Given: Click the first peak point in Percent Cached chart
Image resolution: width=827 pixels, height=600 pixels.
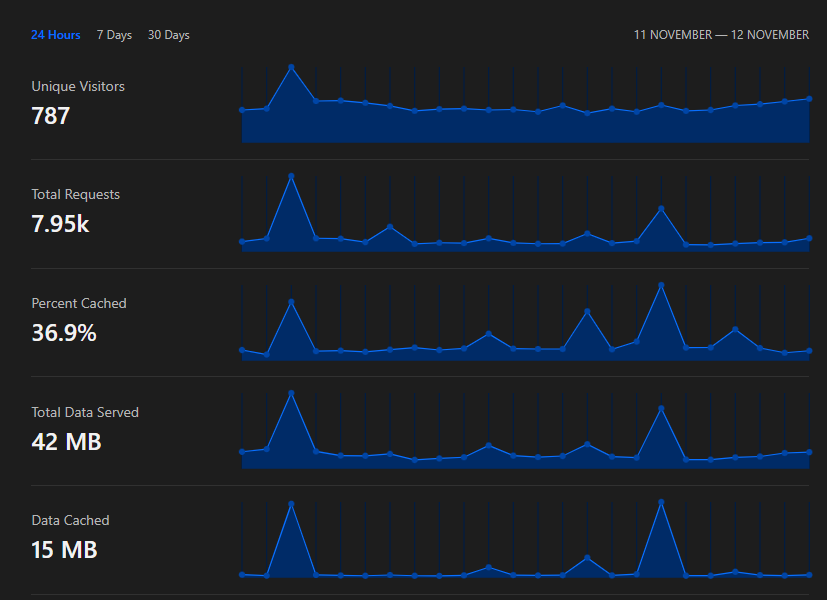Looking at the screenshot, I should point(291,302).
